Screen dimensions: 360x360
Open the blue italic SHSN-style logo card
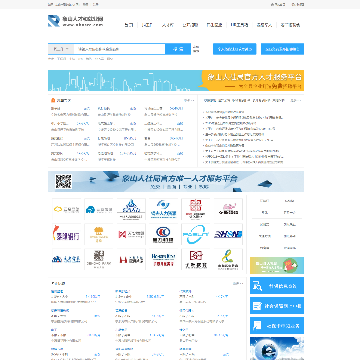tap(228, 234)
